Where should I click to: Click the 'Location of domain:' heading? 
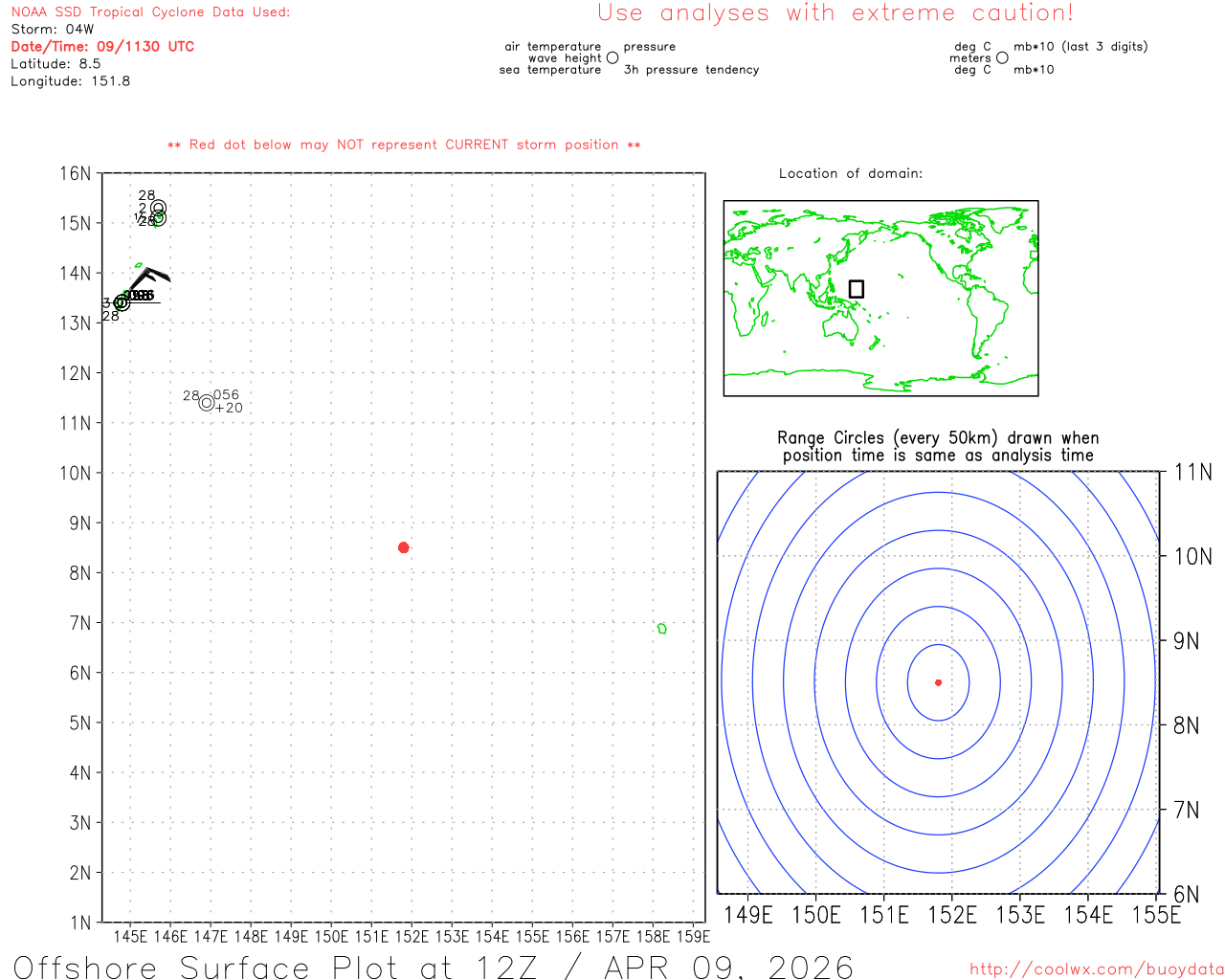click(850, 173)
